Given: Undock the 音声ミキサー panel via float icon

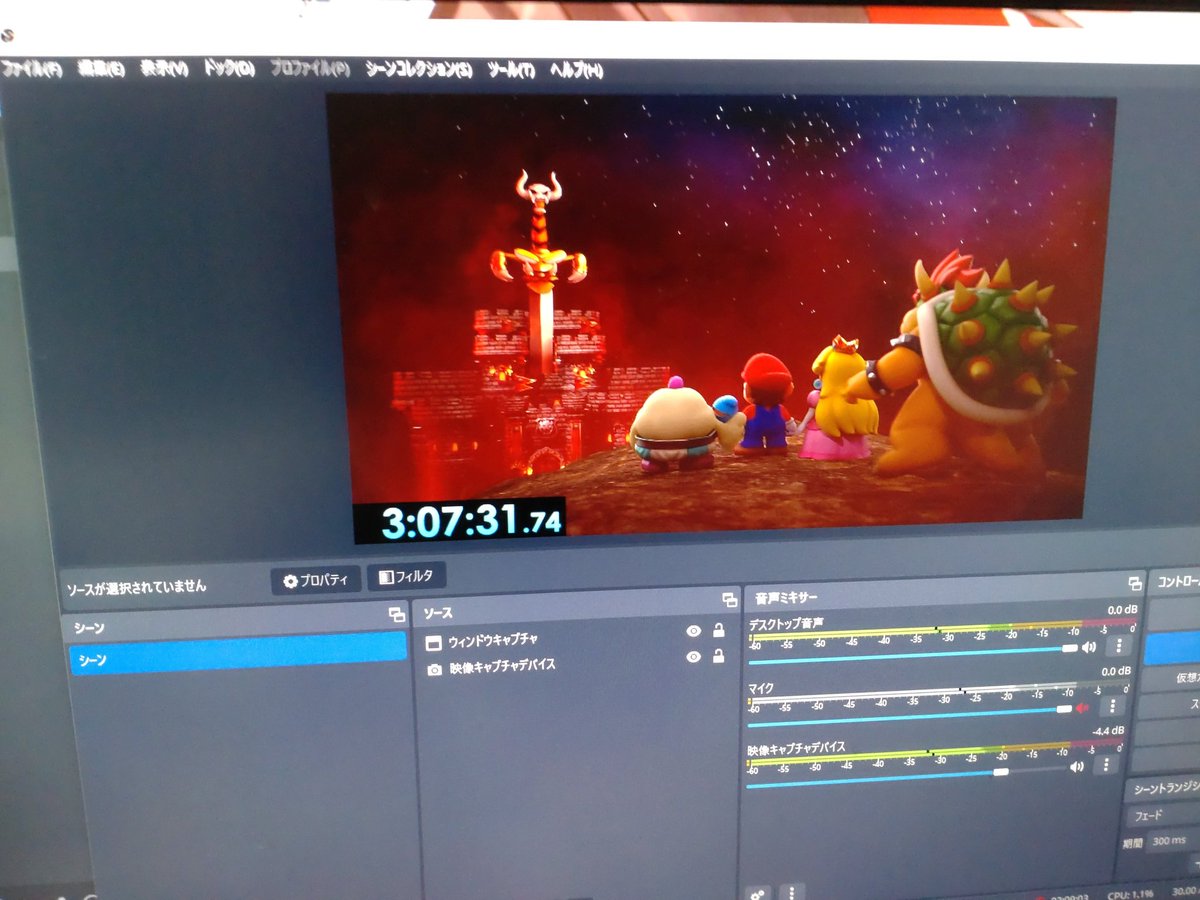Looking at the screenshot, I should coord(1134,583).
